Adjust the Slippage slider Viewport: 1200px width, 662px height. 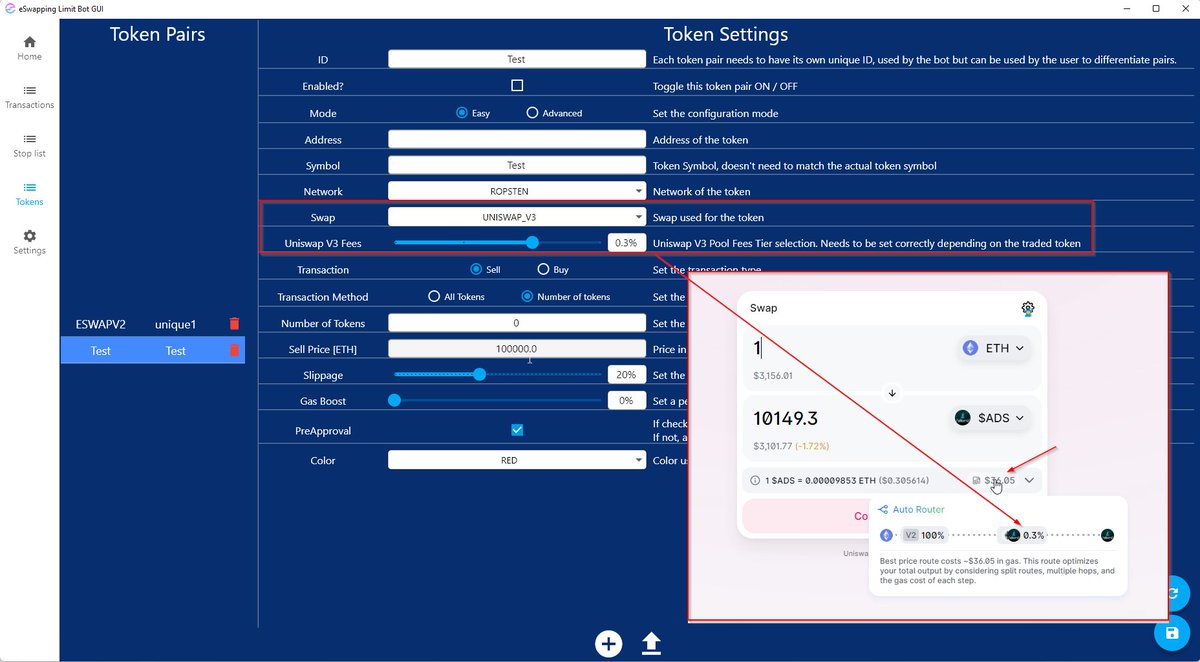tap(479, 374)
